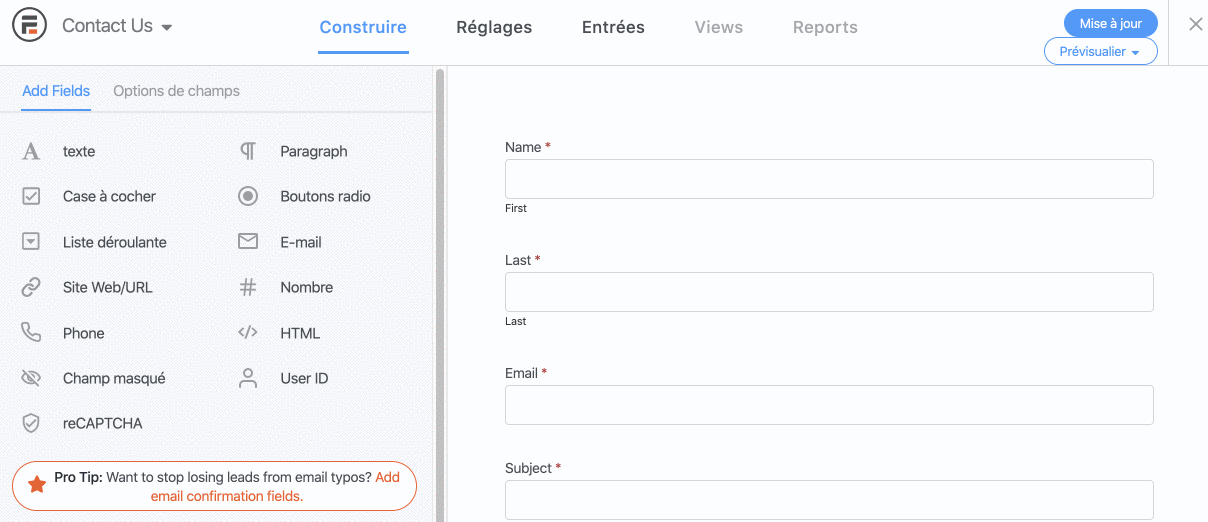The height and width of the screenshot is (522, 1208).
Task: Click the Paragraph field icon
Action: point(248,151)
